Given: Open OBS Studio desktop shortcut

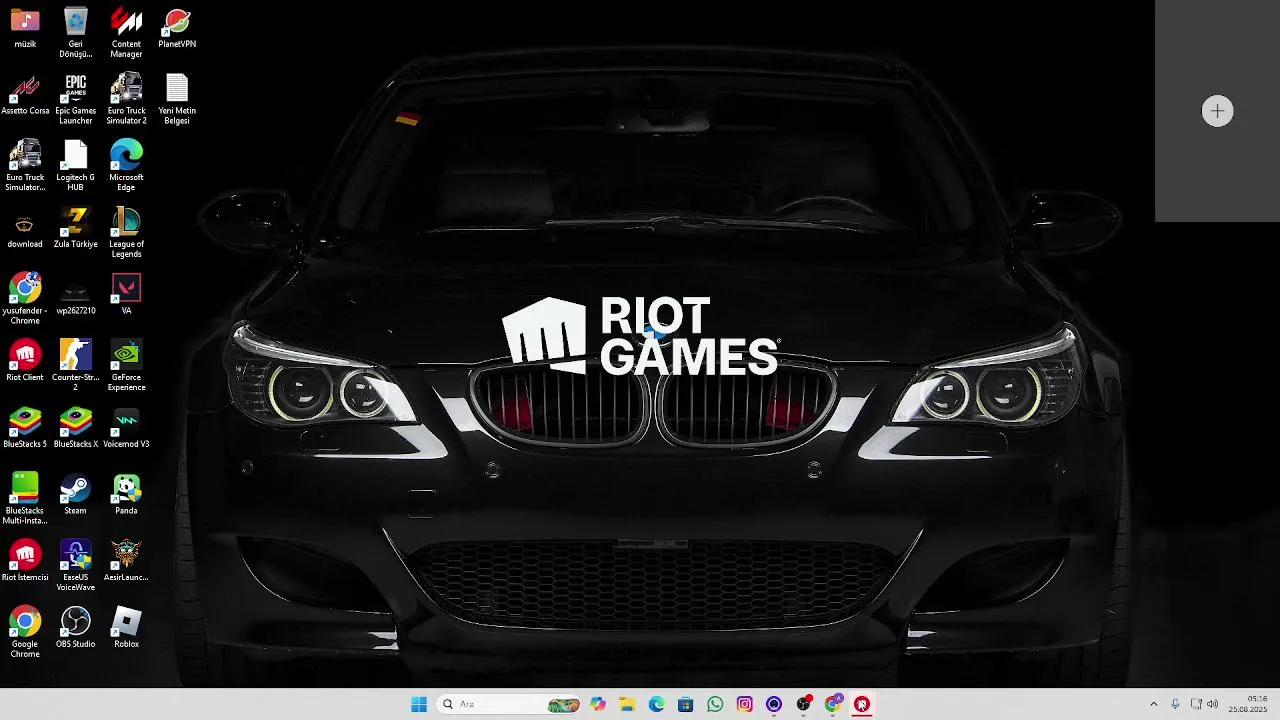Looking at the screenshot, I should [x=75, y=628].
